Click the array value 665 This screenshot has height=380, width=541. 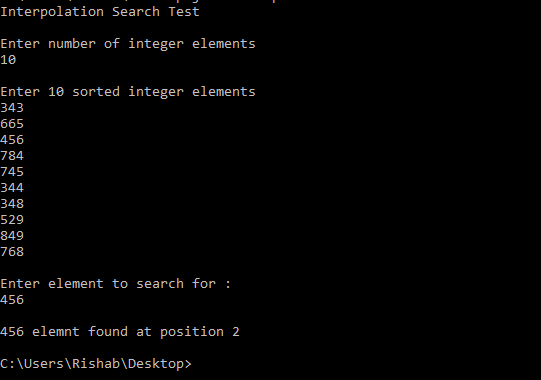tap(12, 124)
